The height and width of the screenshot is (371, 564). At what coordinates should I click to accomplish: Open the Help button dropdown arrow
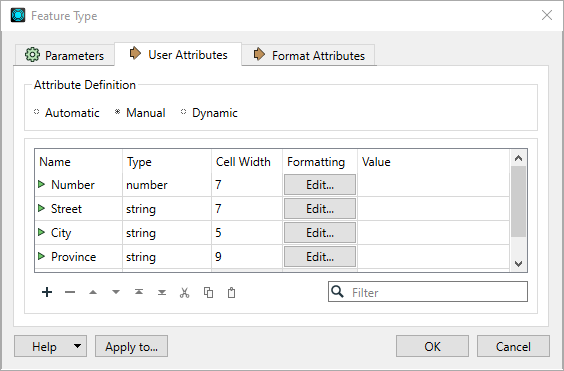click(77, 346)
